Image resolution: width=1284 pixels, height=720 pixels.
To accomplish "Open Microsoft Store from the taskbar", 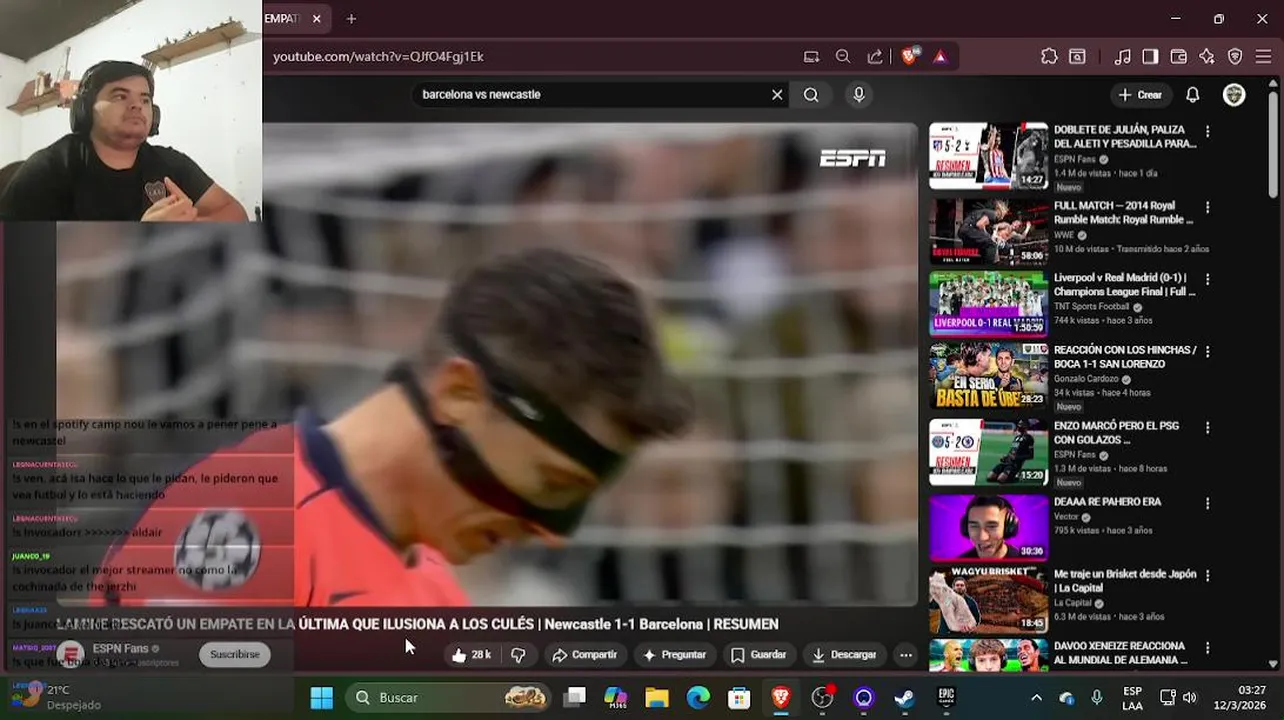I will 739,697.
